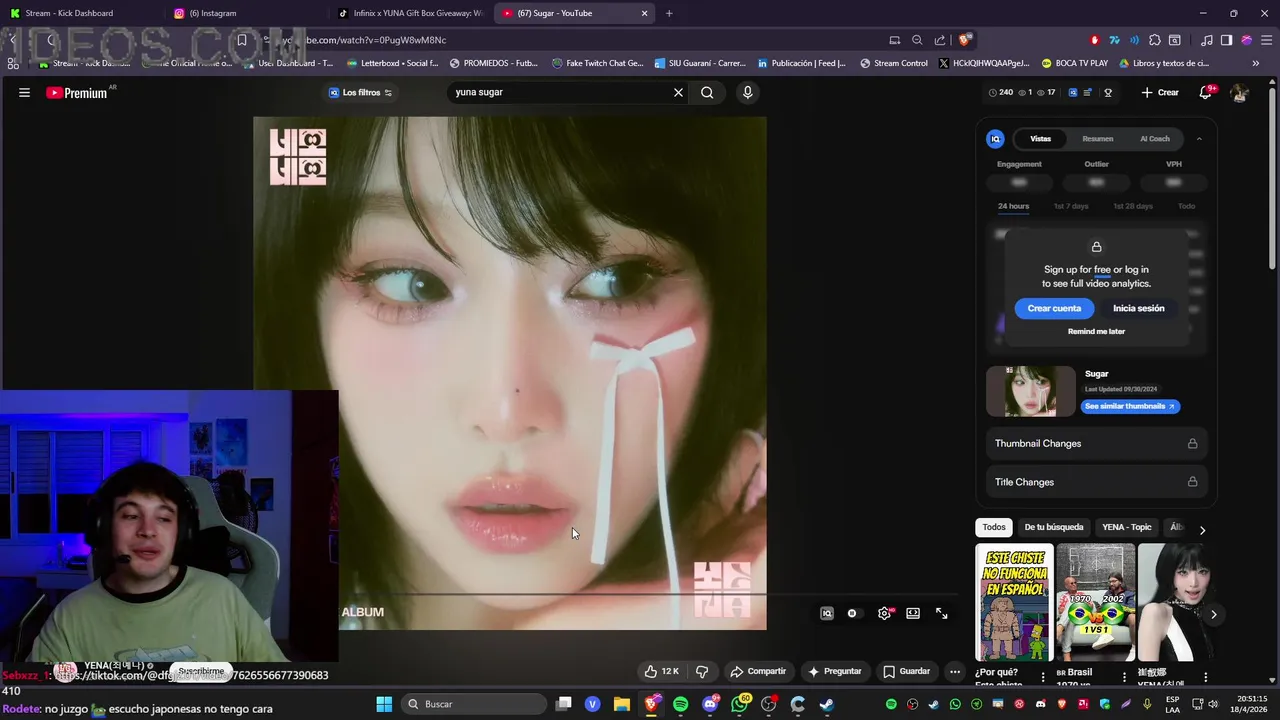The width and height of the screenshot is (1280, 720).
Task: Open the Sugar thumbnail in IQ panel
Action: [x=1031, y=391]
